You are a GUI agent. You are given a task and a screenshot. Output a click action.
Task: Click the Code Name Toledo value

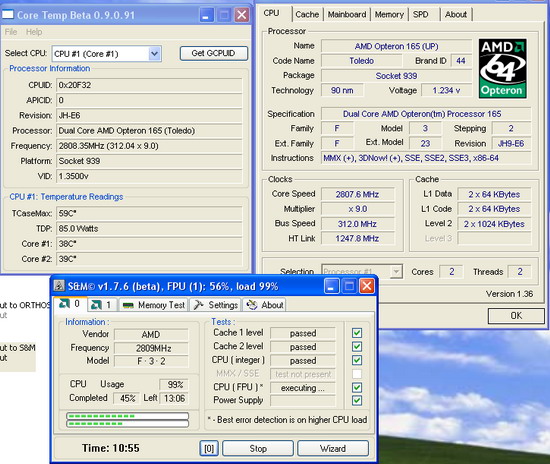[361, 61]
